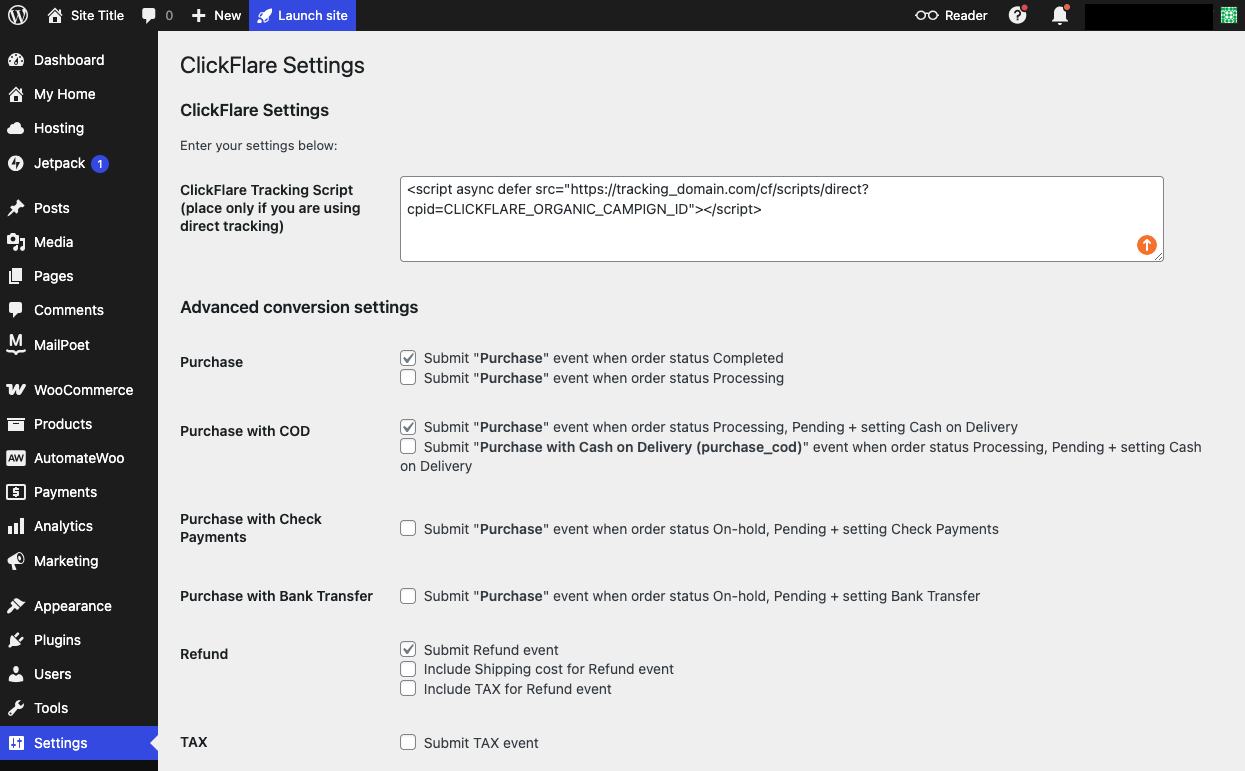Viewport: 1245px width, 771px height.
Task: Open the Dashboard link in sidebar
Action: tap(68, 60)
